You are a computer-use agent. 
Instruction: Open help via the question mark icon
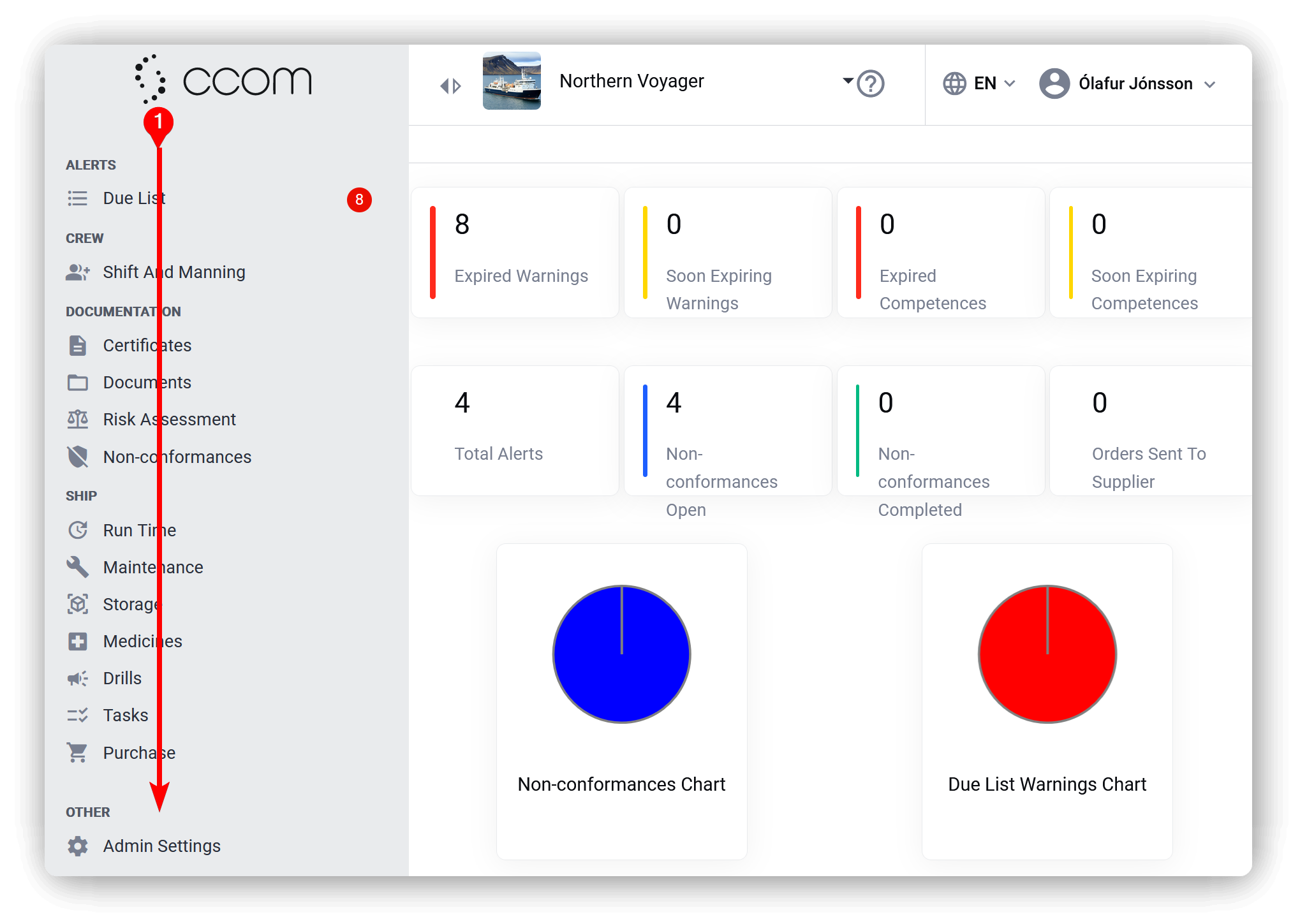point(870,84)
